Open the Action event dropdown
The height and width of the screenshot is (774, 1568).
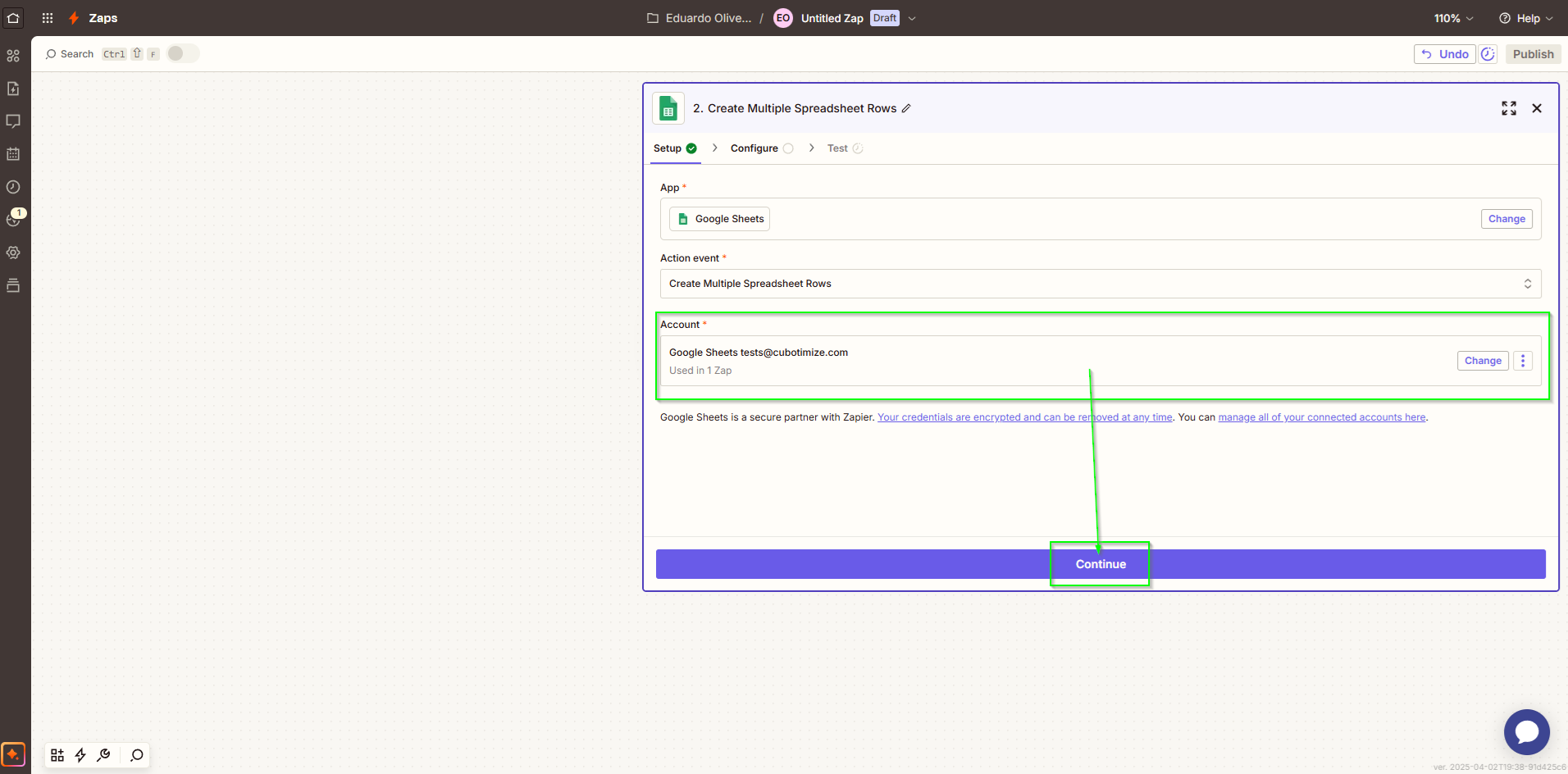pos(1101,284)
